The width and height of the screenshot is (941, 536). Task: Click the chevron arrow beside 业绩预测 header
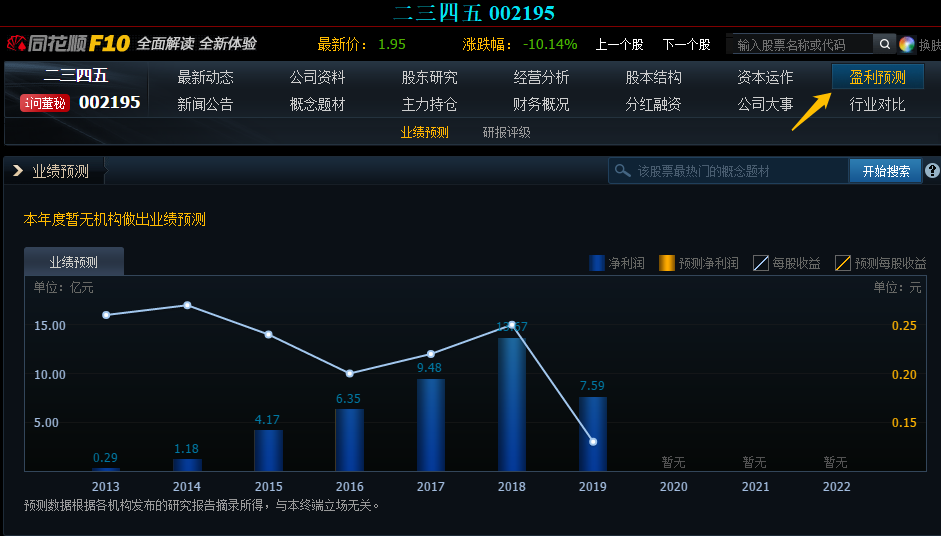18,171
